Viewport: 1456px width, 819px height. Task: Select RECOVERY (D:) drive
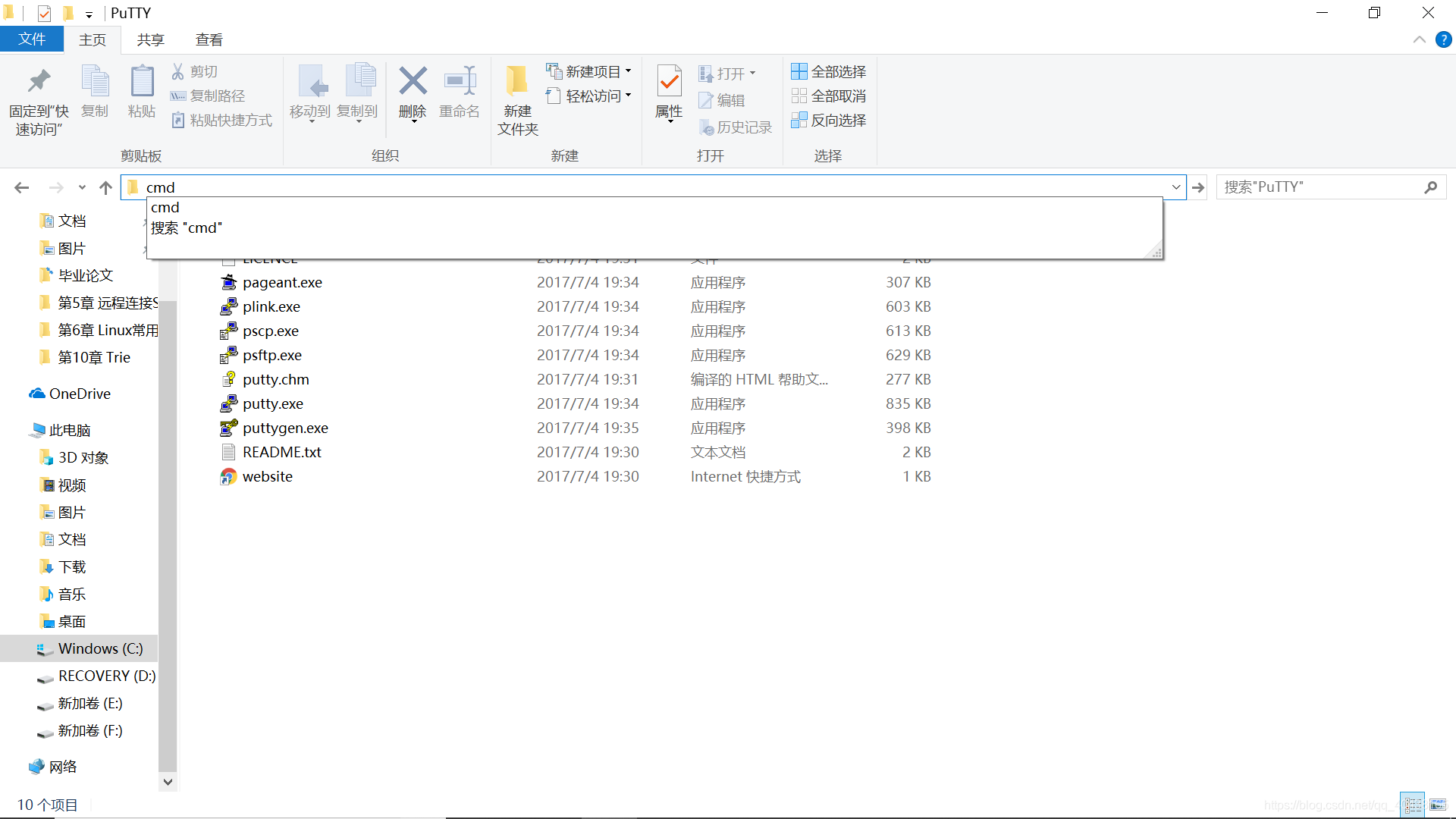point(96,676)
